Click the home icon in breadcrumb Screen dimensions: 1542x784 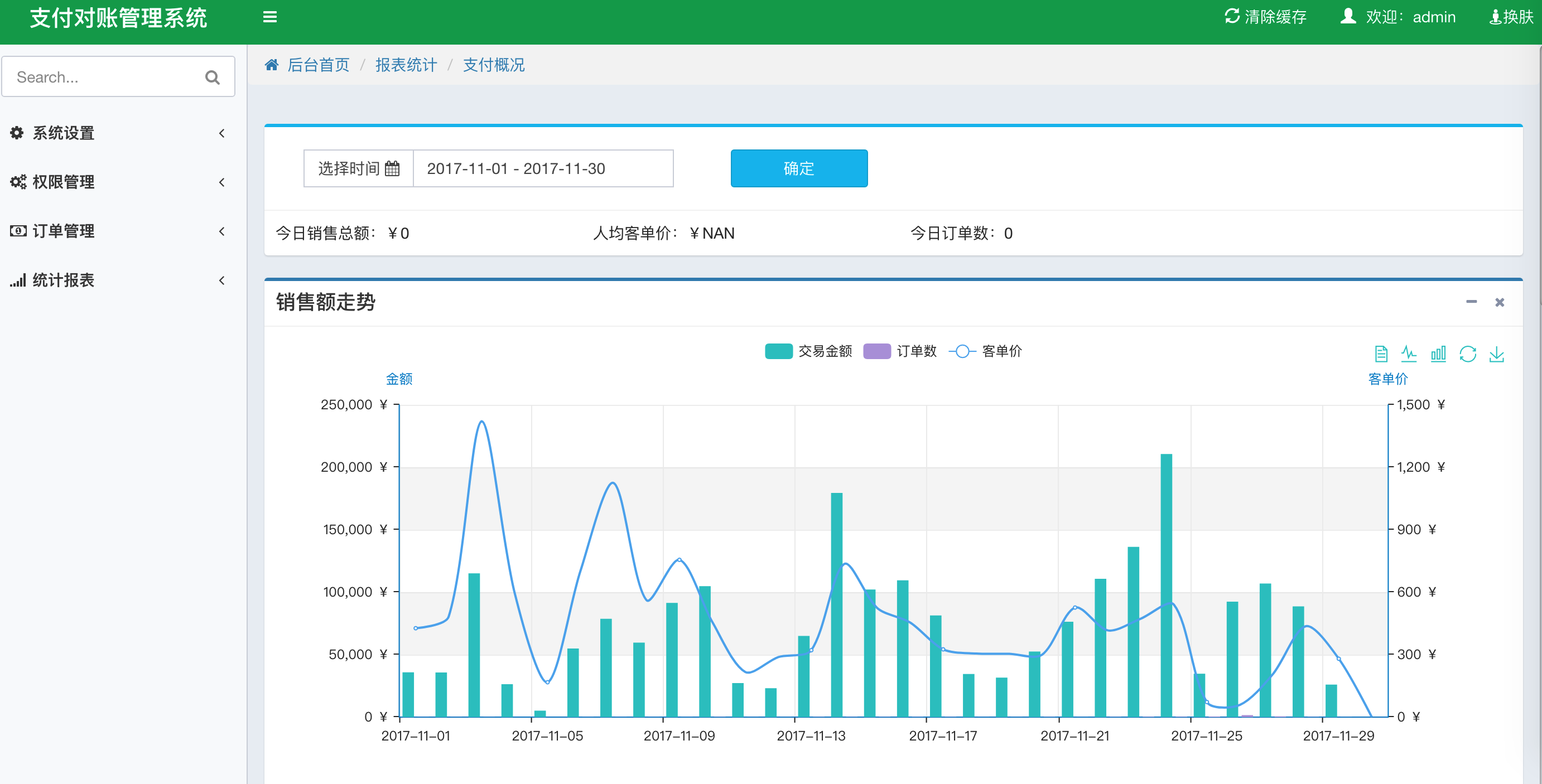[x=272, y=65]
